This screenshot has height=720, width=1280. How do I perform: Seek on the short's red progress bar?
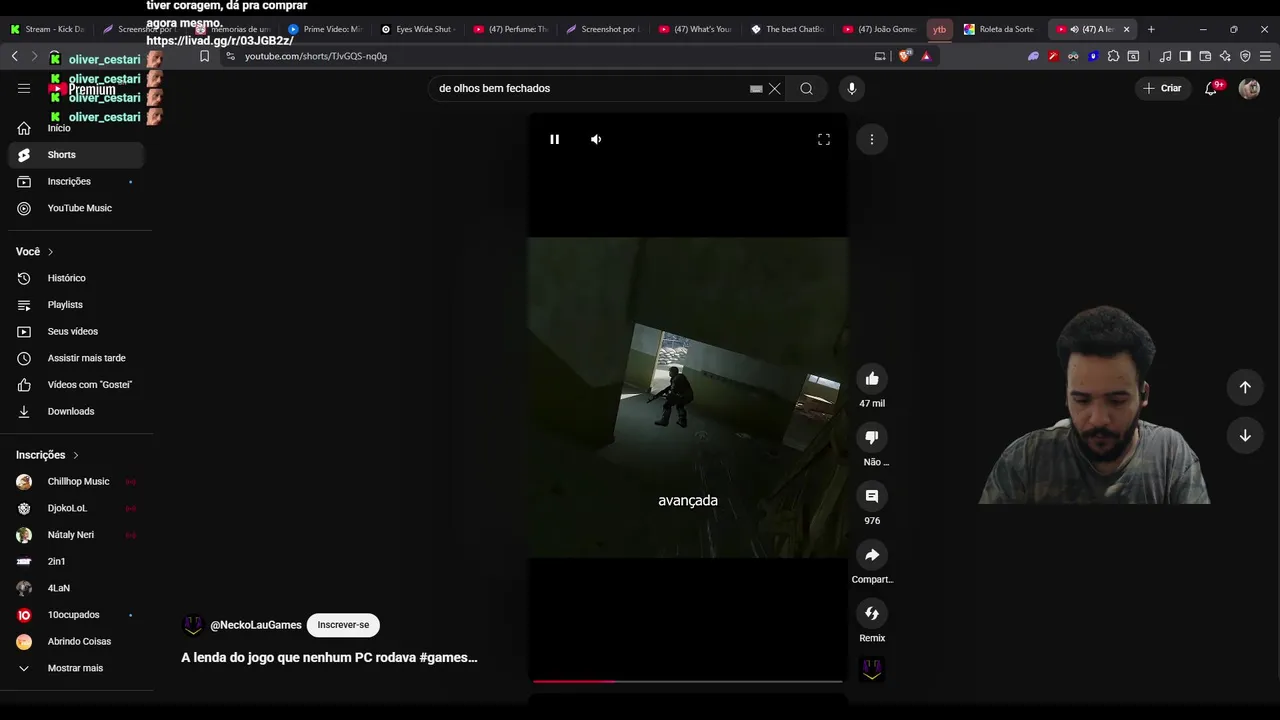tap(688, 681)
